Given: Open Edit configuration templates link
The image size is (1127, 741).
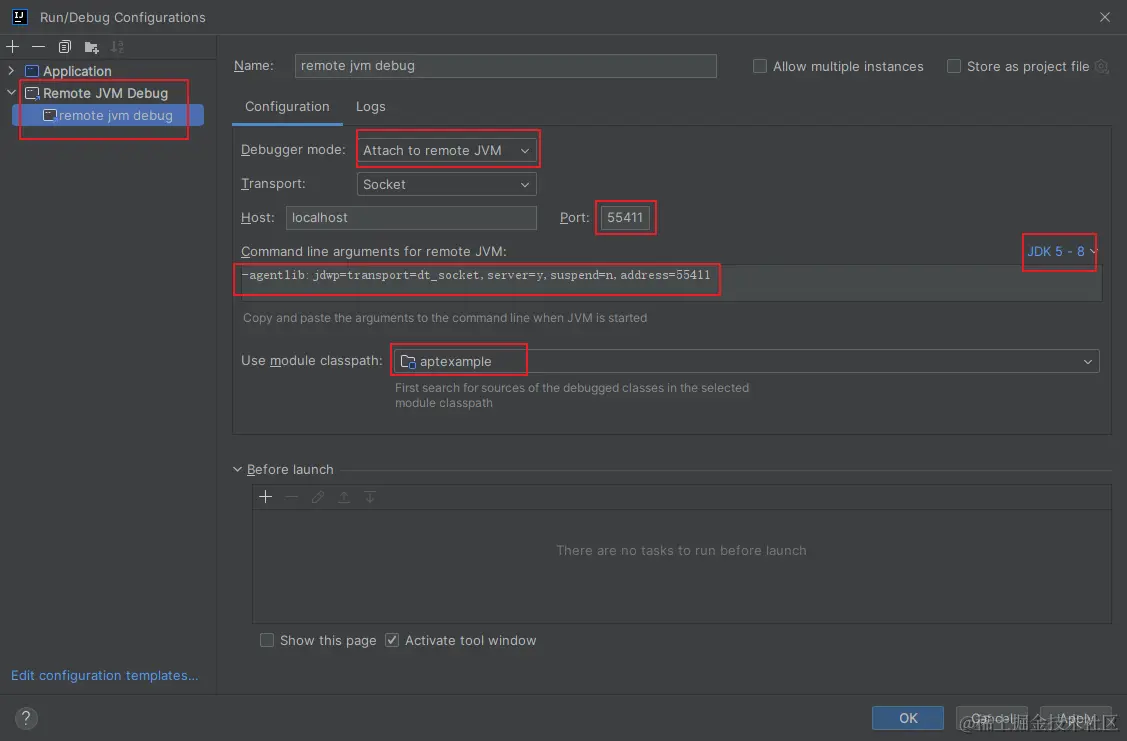Looking at the screenshot, I should [x=105, y=676].
